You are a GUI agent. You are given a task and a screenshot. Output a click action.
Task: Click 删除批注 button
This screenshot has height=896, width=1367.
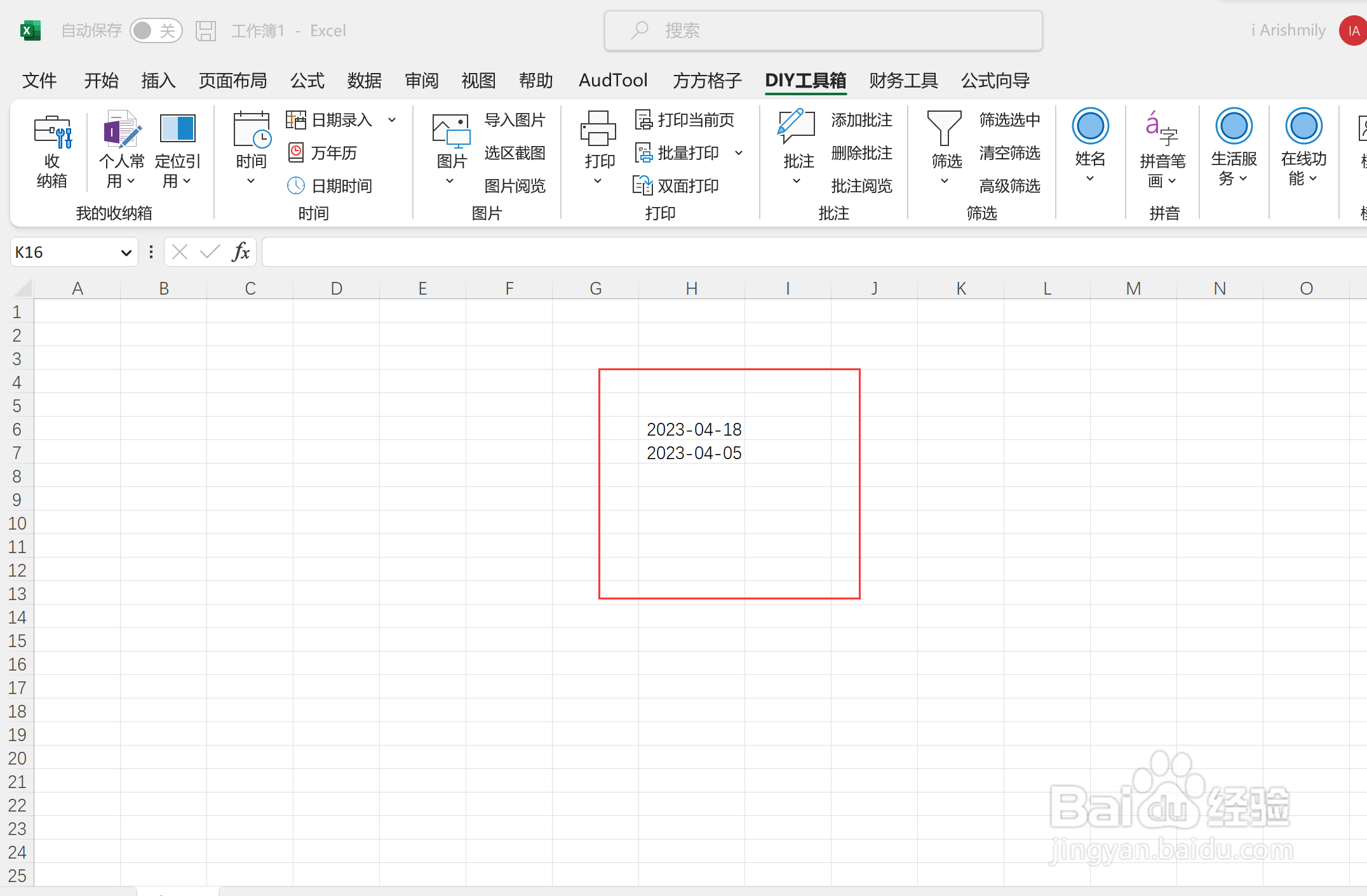tap(862, 152)
